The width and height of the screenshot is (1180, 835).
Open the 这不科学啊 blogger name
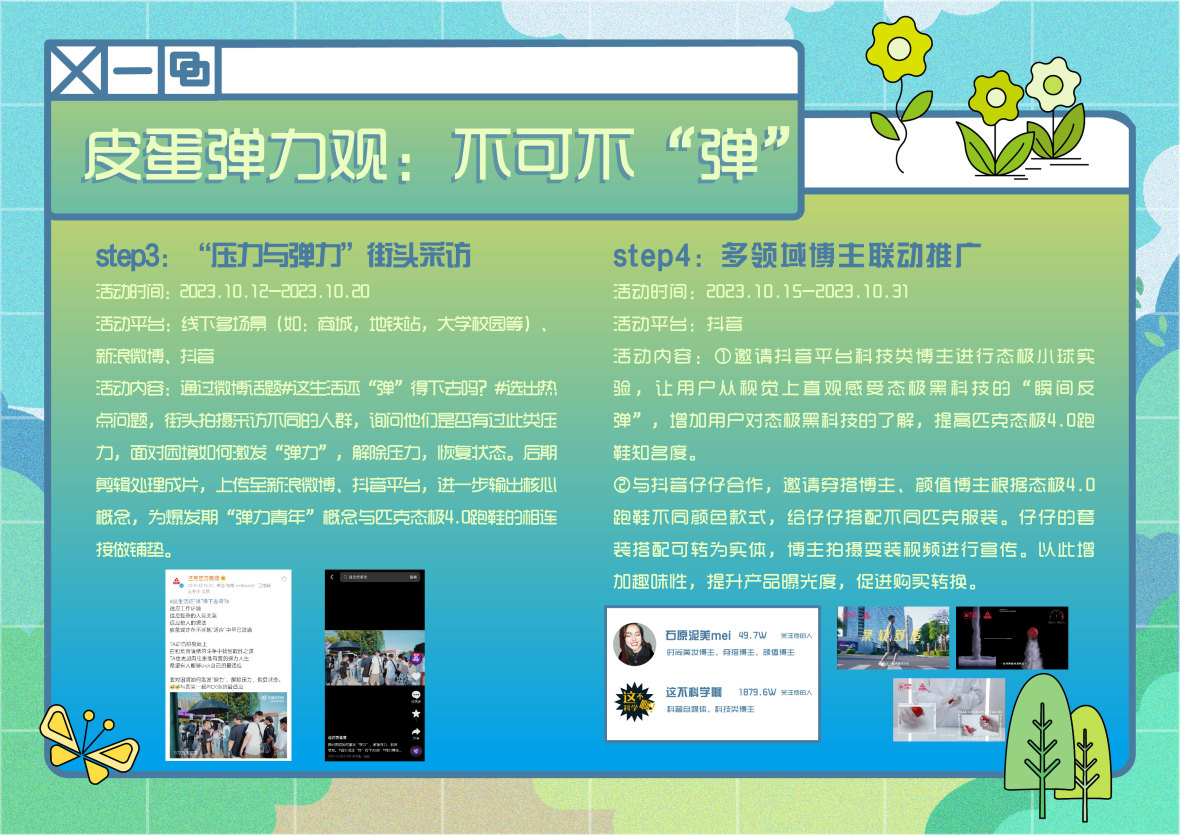(693, 692)
